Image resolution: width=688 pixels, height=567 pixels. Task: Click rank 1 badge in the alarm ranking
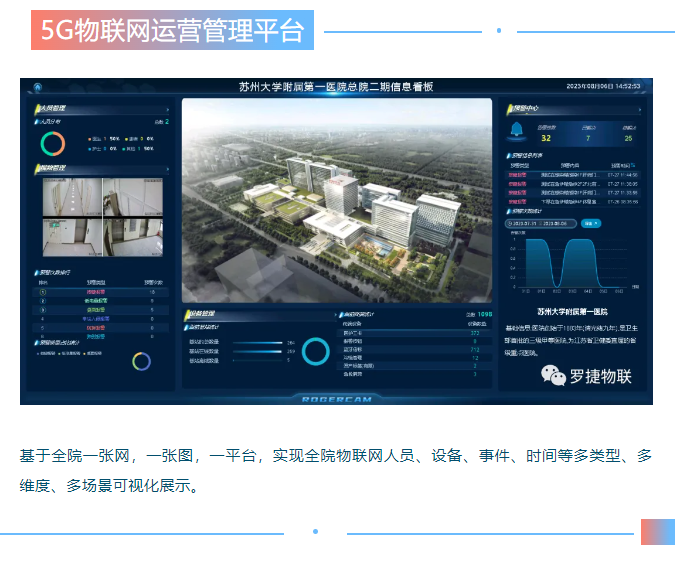(x=42, y=291)
